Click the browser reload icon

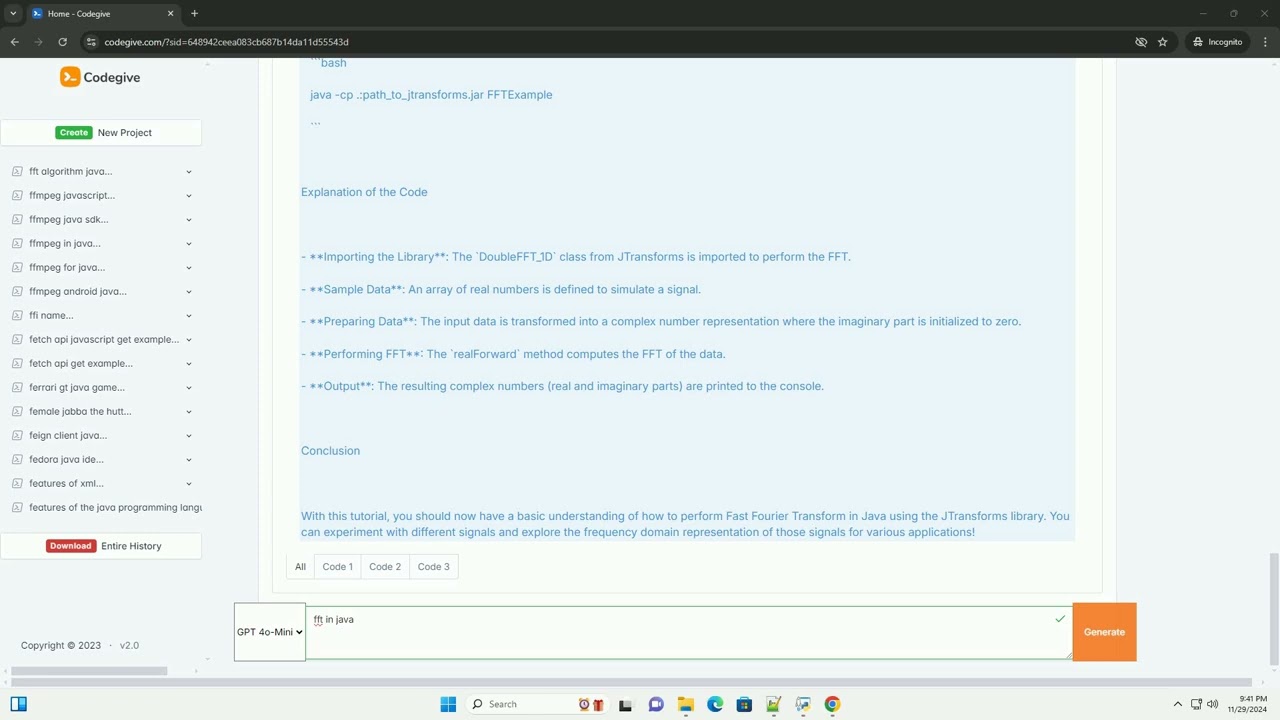click(x=62, y=42)
